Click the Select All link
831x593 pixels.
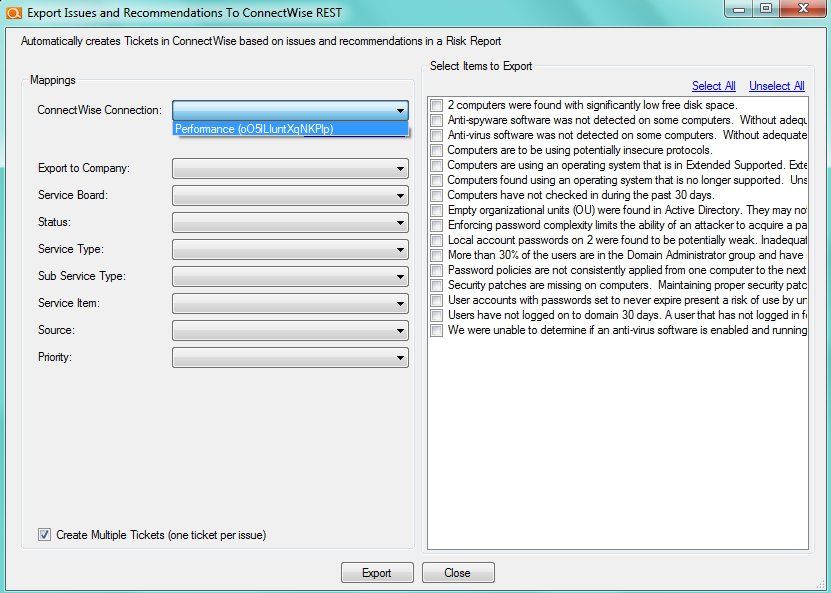click(x=713, y=86)
